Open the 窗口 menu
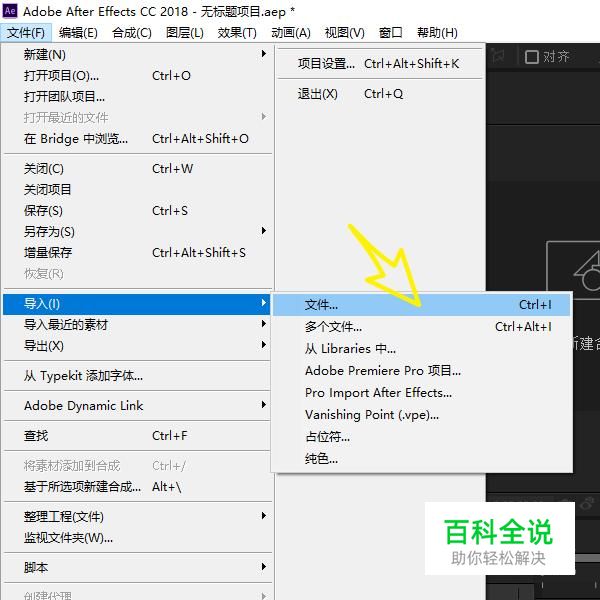This screenshot has height=600, width=600. (390, 33)
